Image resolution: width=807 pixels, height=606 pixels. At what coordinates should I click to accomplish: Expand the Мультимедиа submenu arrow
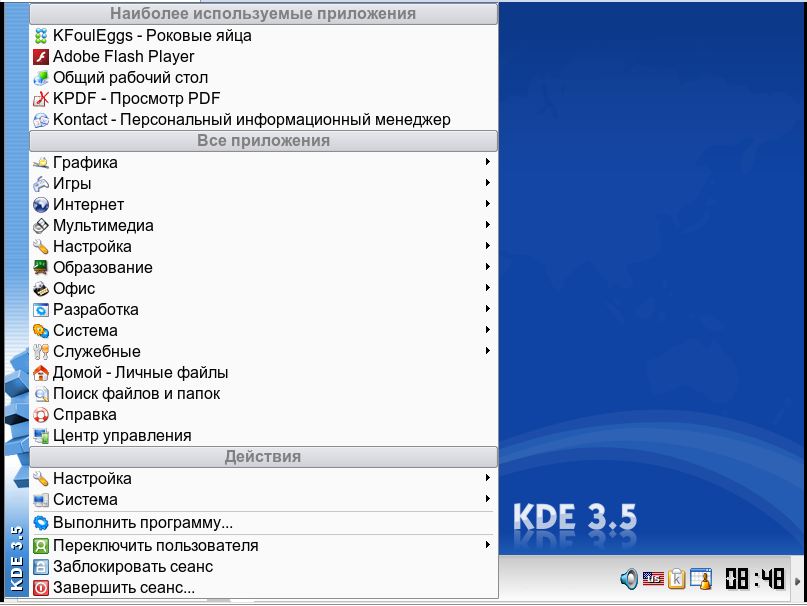pyautogui.click(x=487, y=225)
